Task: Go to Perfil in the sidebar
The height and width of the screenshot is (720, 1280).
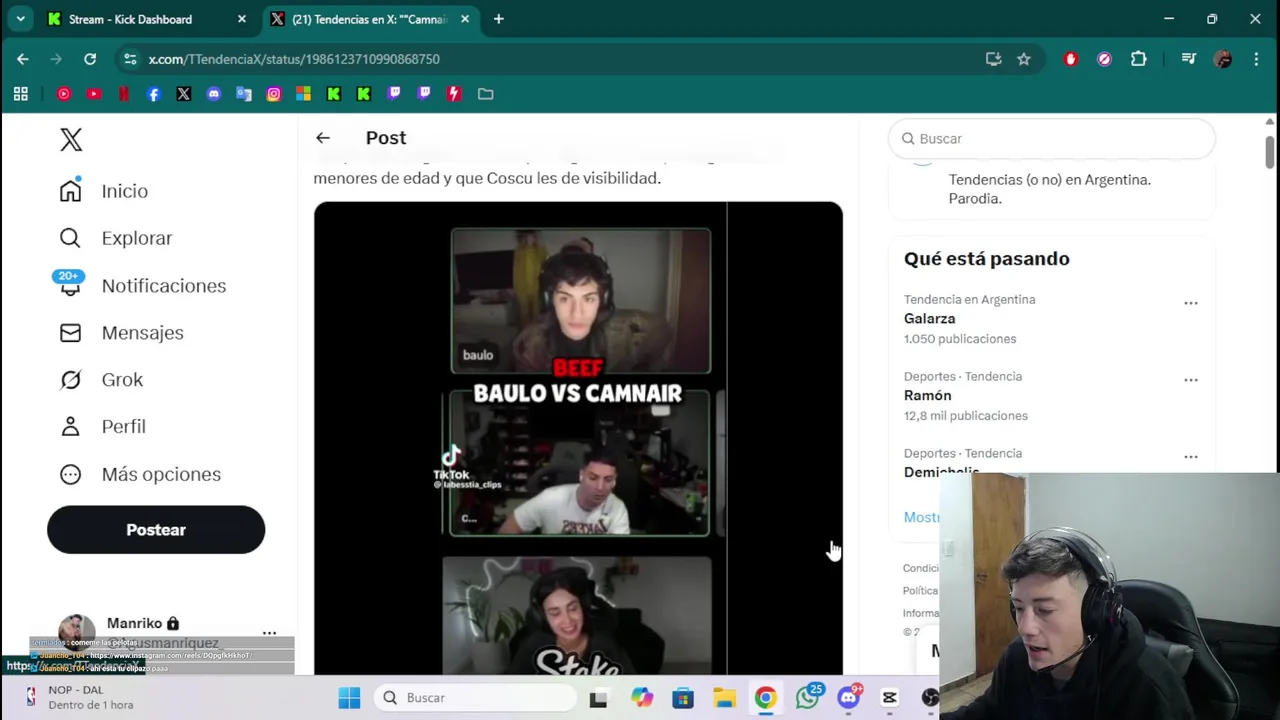Action: 102,427
